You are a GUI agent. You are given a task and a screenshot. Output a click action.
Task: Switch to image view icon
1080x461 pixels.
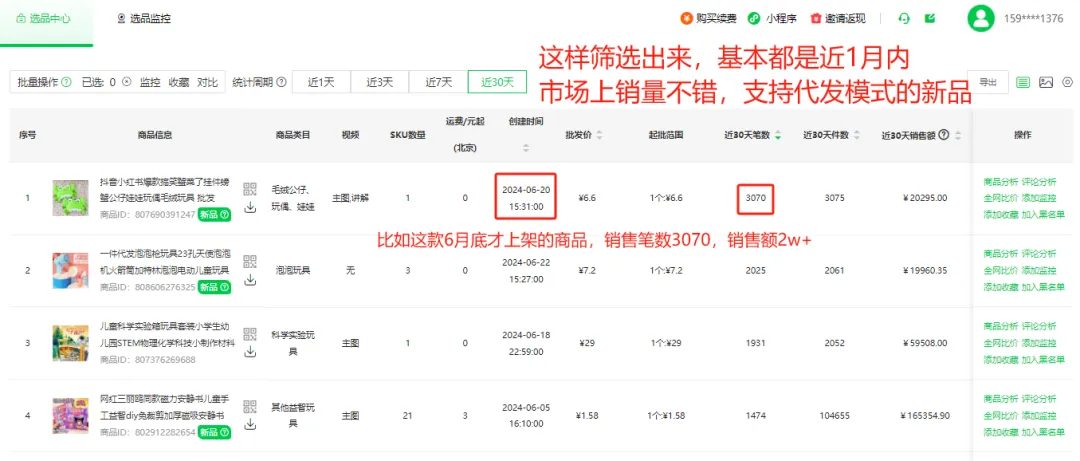1046,82
